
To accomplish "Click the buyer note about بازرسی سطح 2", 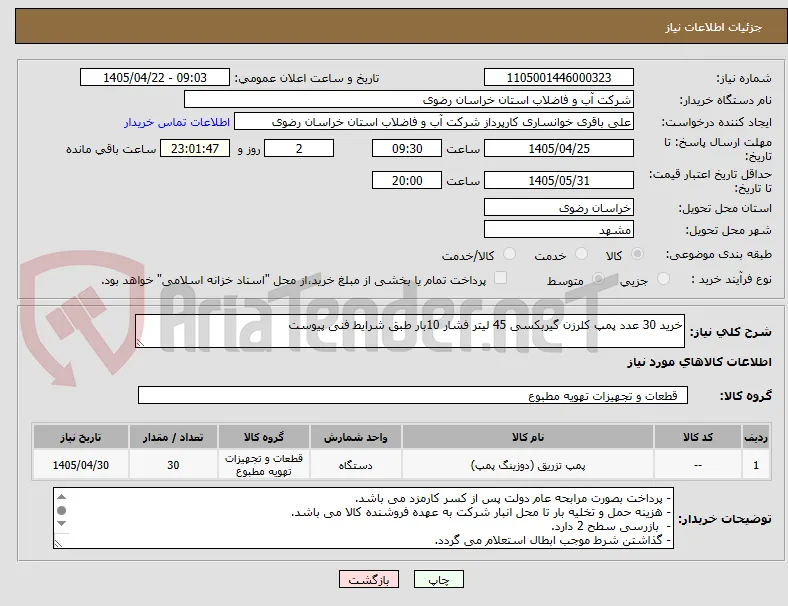I will click(x=612, y=527).
